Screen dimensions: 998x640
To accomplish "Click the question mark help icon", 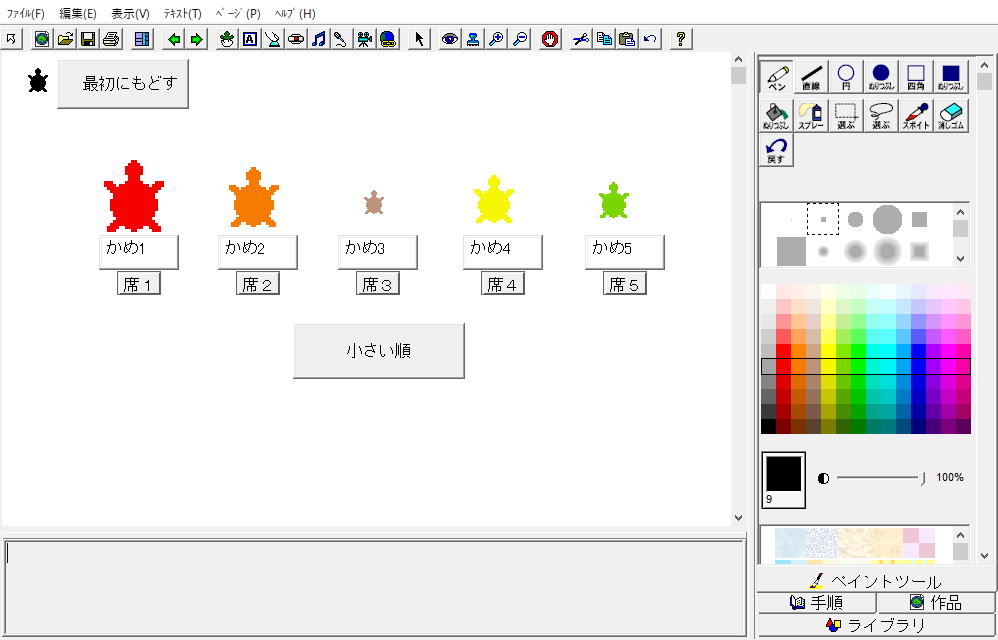I will (681, 39).
